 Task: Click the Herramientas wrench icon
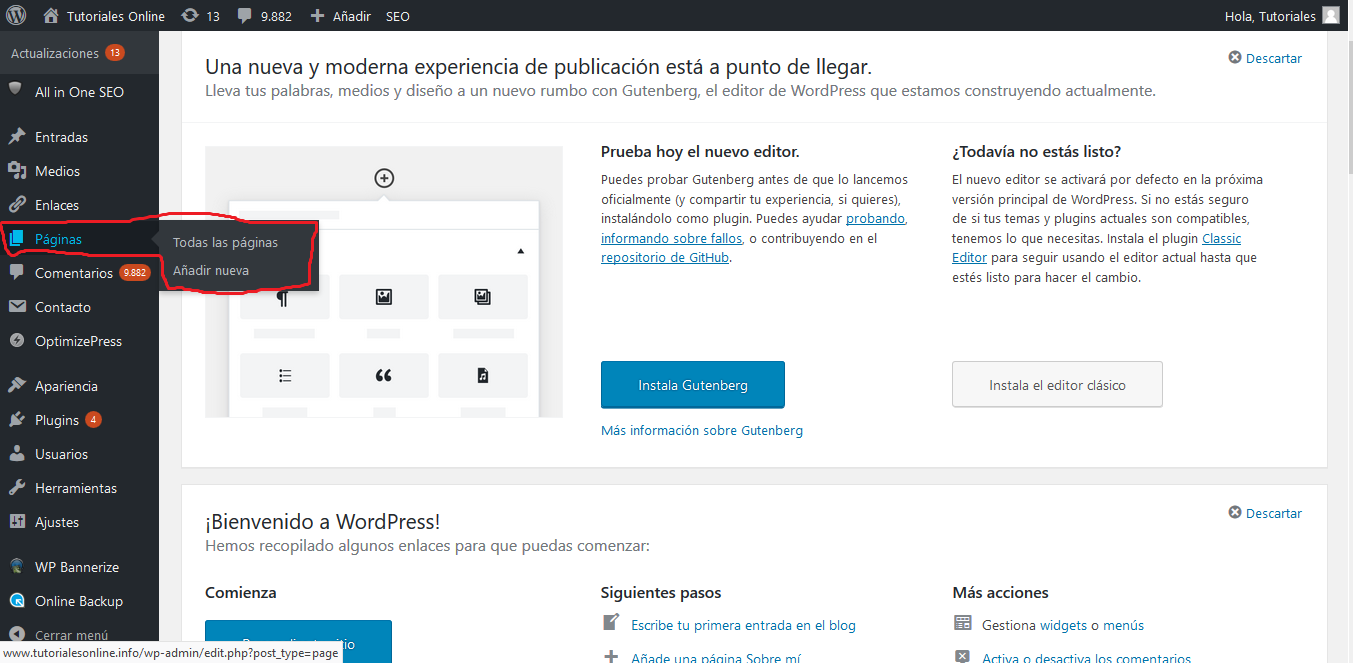(x=17, y=488)
